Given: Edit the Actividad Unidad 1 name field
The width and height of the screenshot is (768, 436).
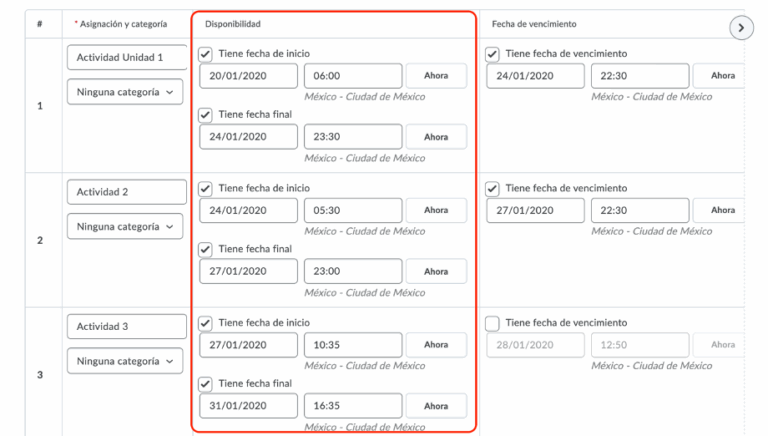Looking at the screenshot, I should pyautogui.click(x=126, y=58).
